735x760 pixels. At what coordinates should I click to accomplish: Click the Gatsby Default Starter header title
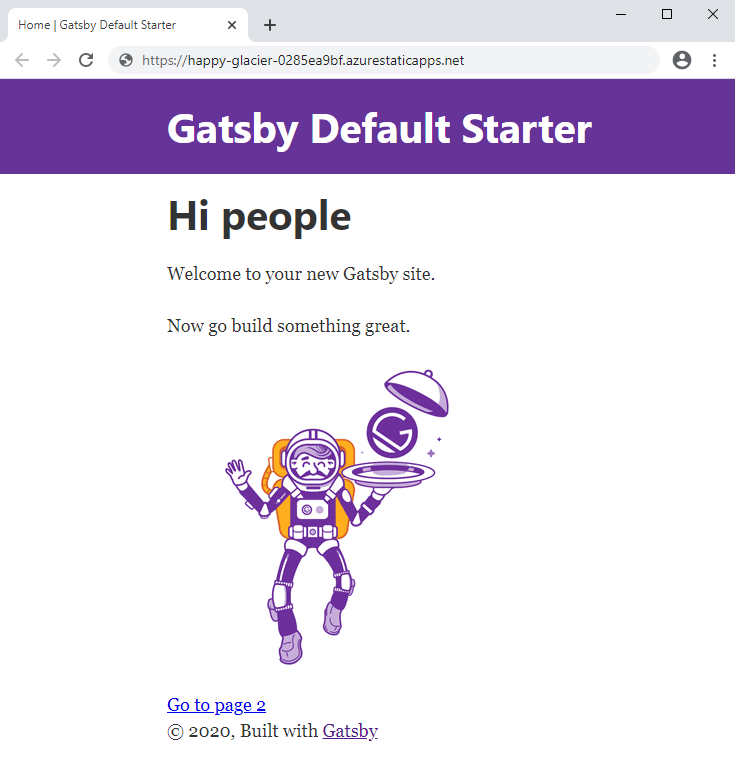point(379,129)
